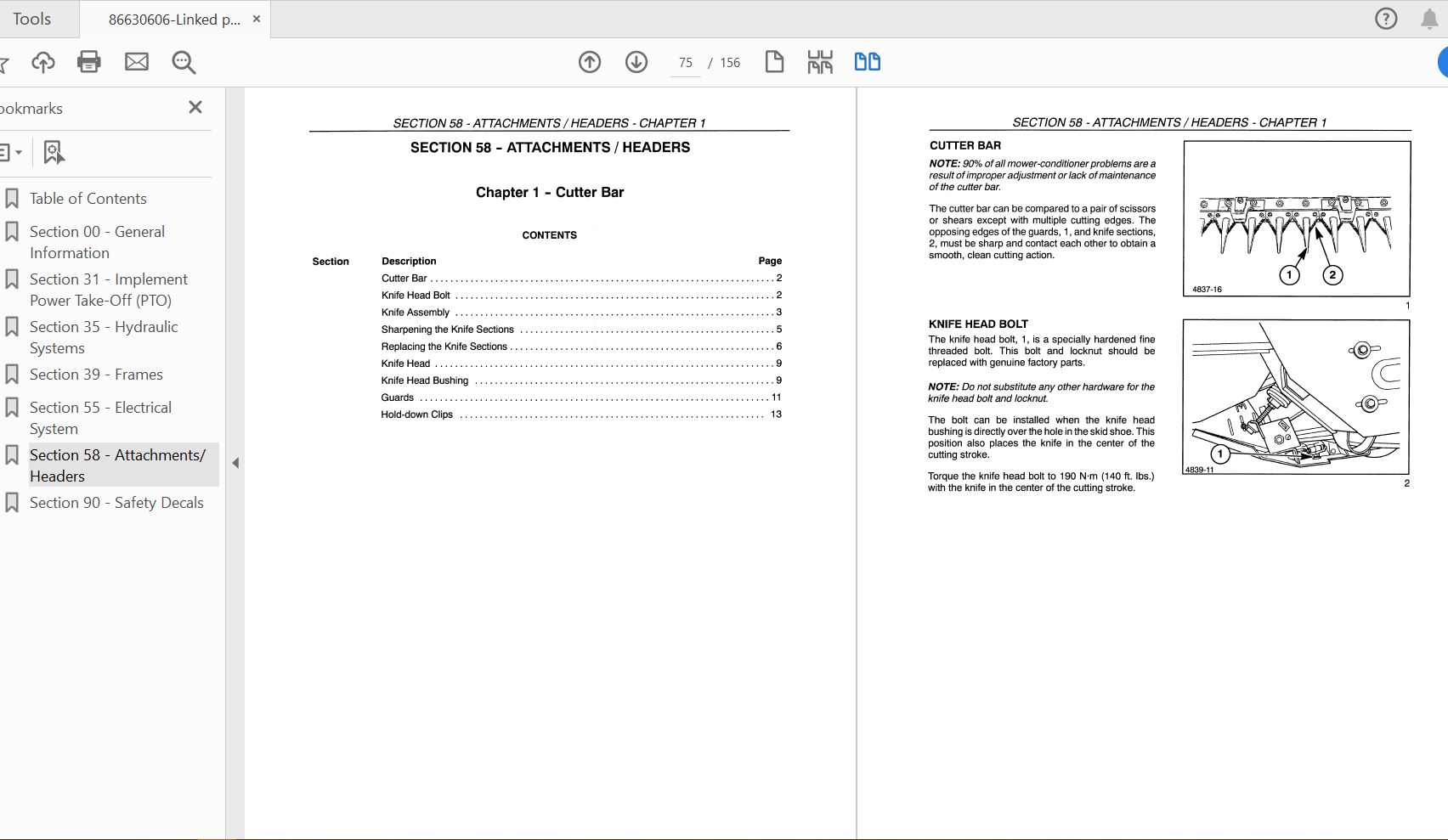Jump to Table of Contents bookmark

tap(88, 199)
